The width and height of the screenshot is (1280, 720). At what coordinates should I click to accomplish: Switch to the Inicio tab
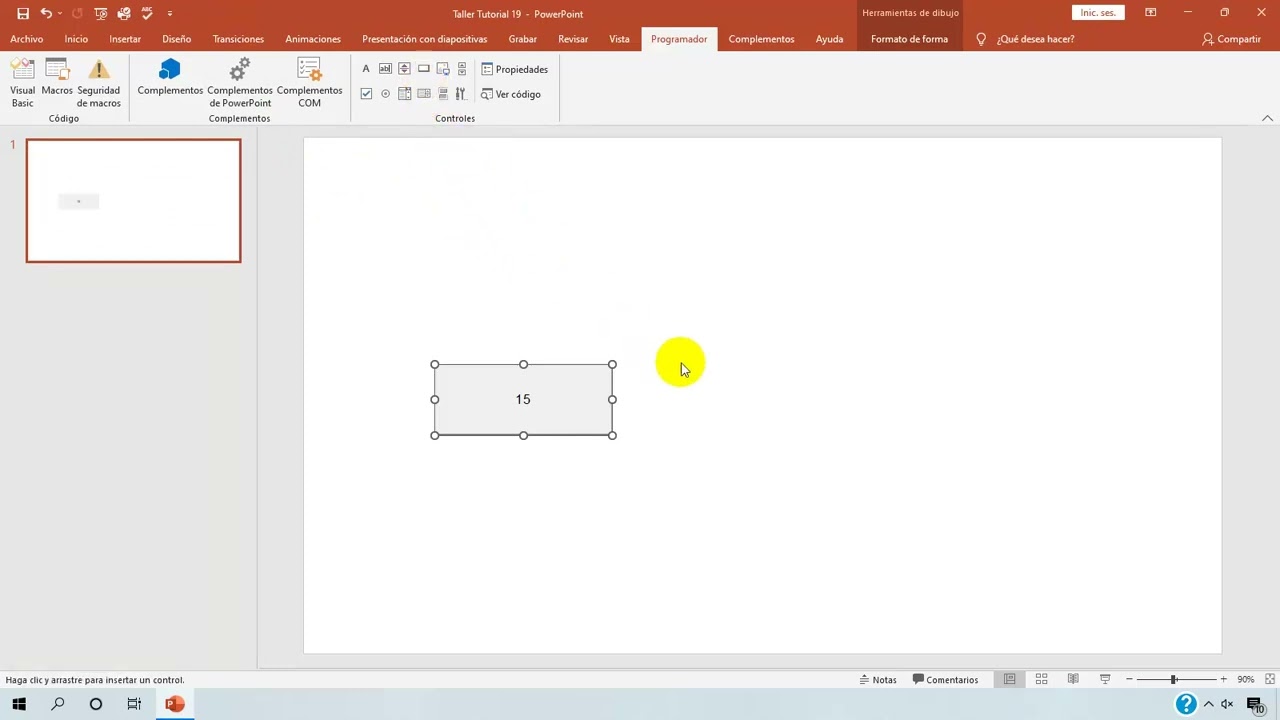point(76,39)
